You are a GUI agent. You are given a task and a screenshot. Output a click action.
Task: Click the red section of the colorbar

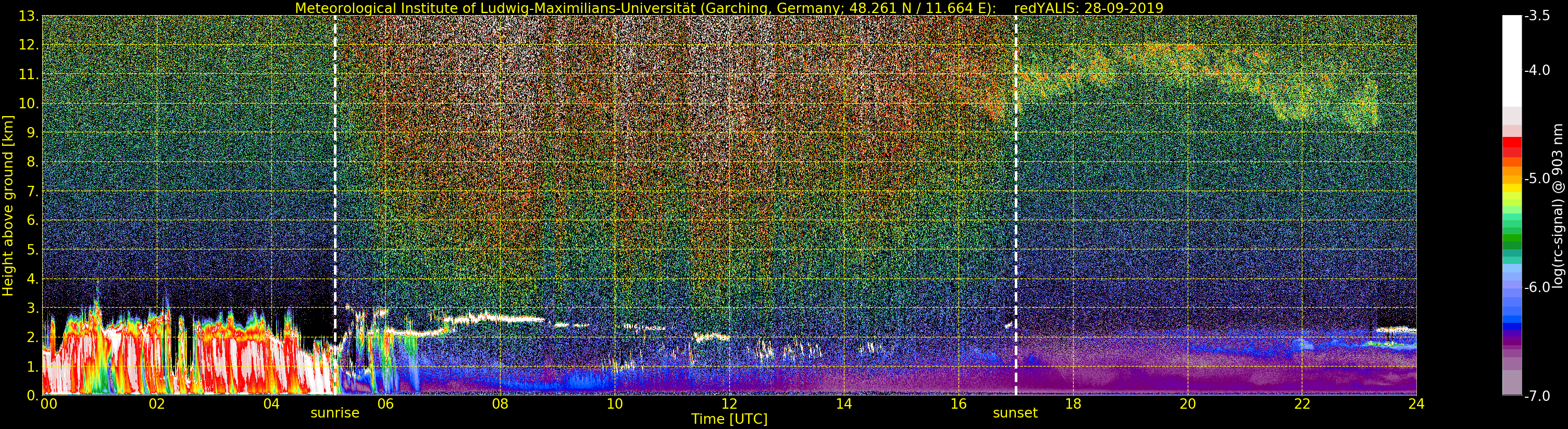(1512, 147)
